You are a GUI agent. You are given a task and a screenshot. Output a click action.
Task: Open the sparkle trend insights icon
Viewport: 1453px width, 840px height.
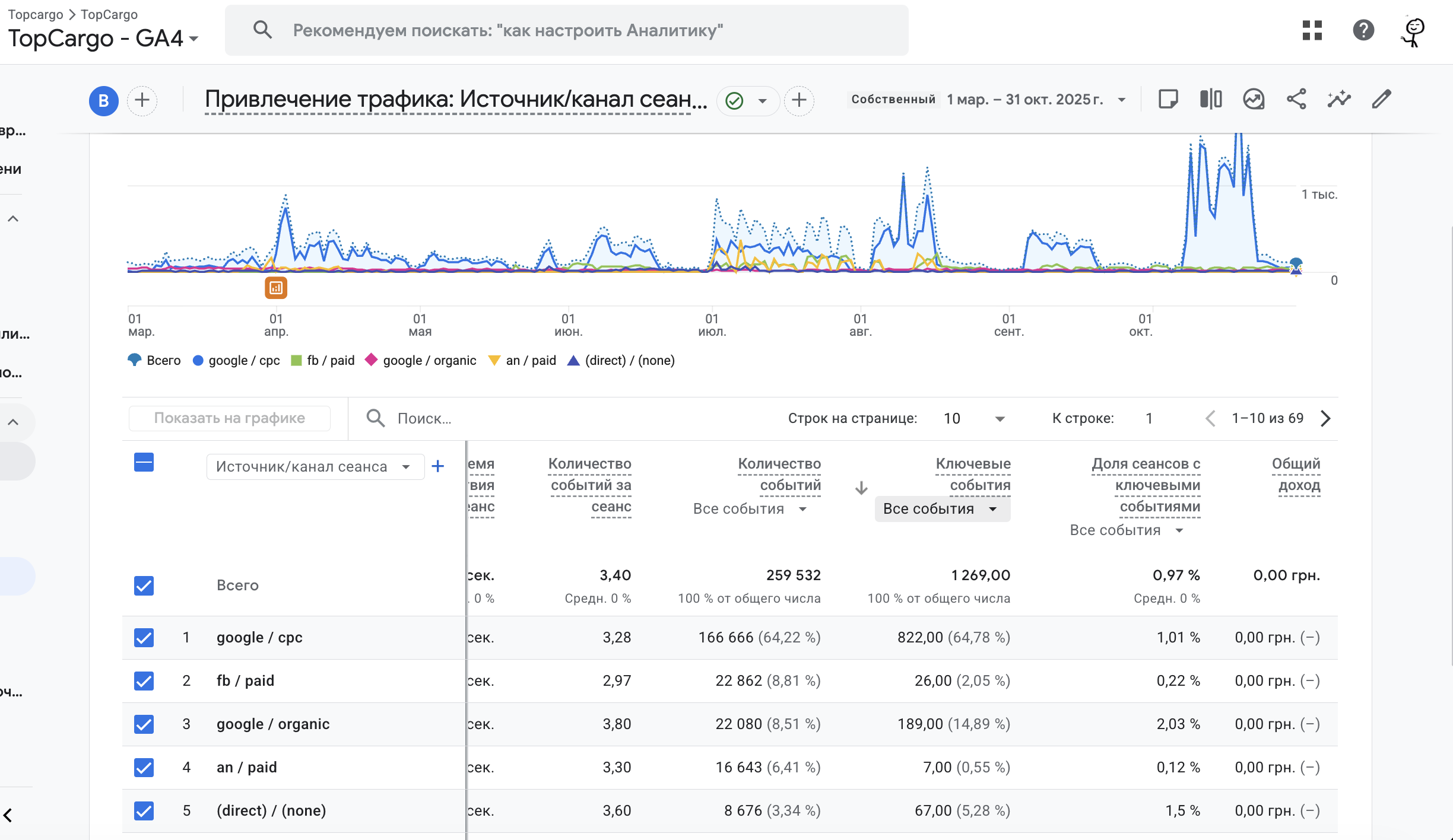coord(1339,99)
